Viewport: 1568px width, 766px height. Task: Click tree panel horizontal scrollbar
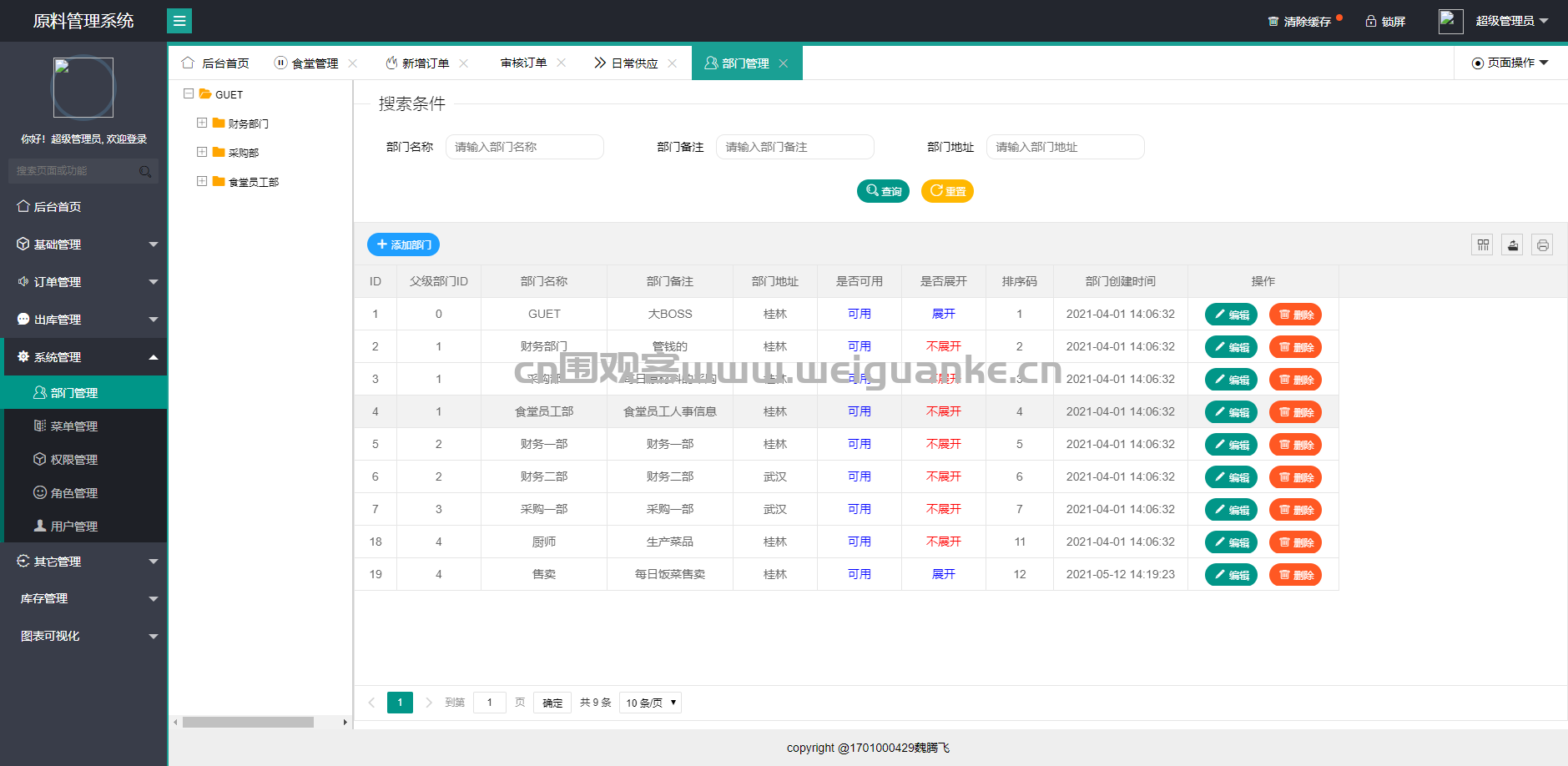pos(248,722)
